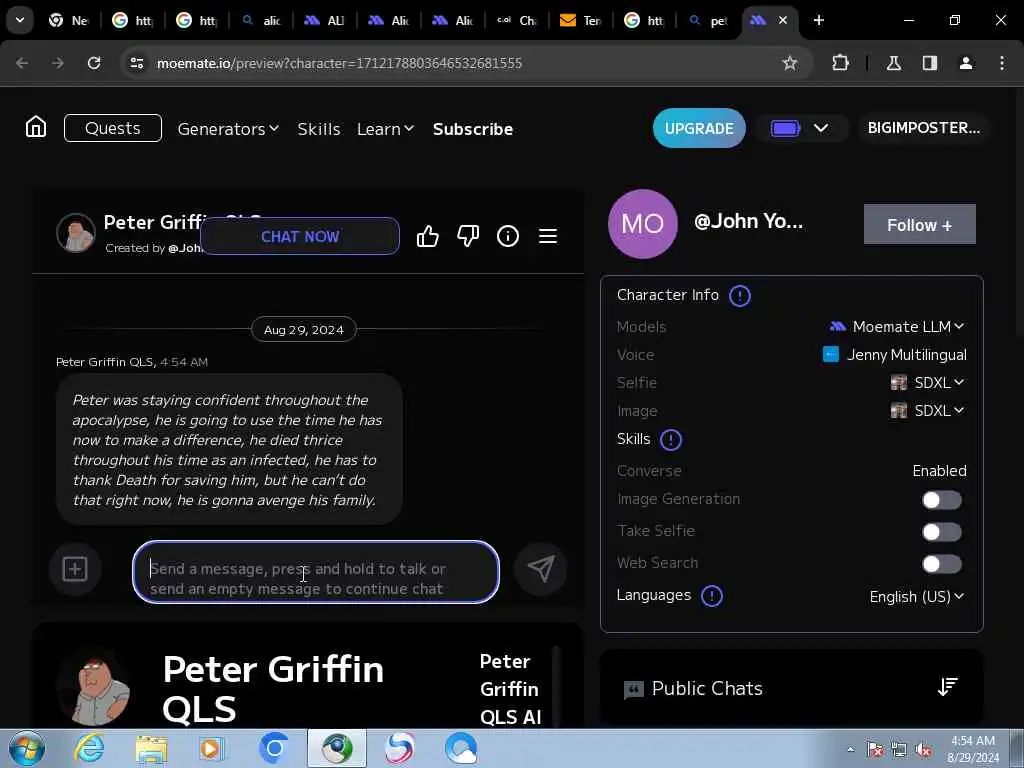Click the CHAT NOW button
Screen dimensions: 1024x768
(300, 236)
